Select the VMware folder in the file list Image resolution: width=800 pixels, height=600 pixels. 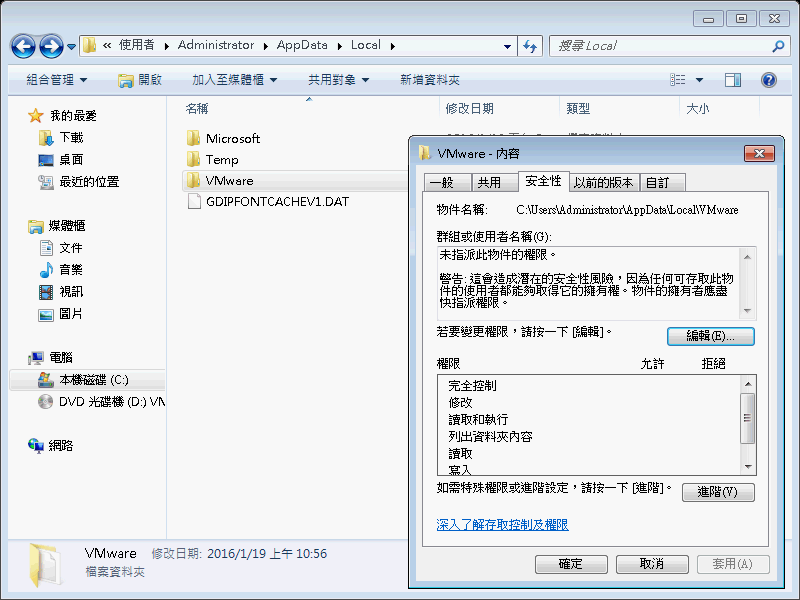pos(229,181)
